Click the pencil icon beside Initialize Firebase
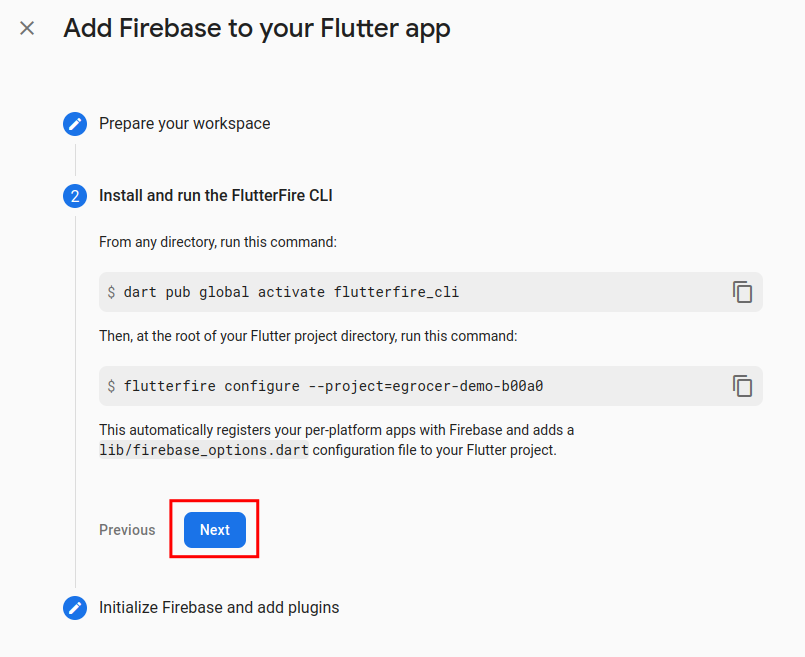The width and height of the screenshot is (805, 657). [75, 608]
